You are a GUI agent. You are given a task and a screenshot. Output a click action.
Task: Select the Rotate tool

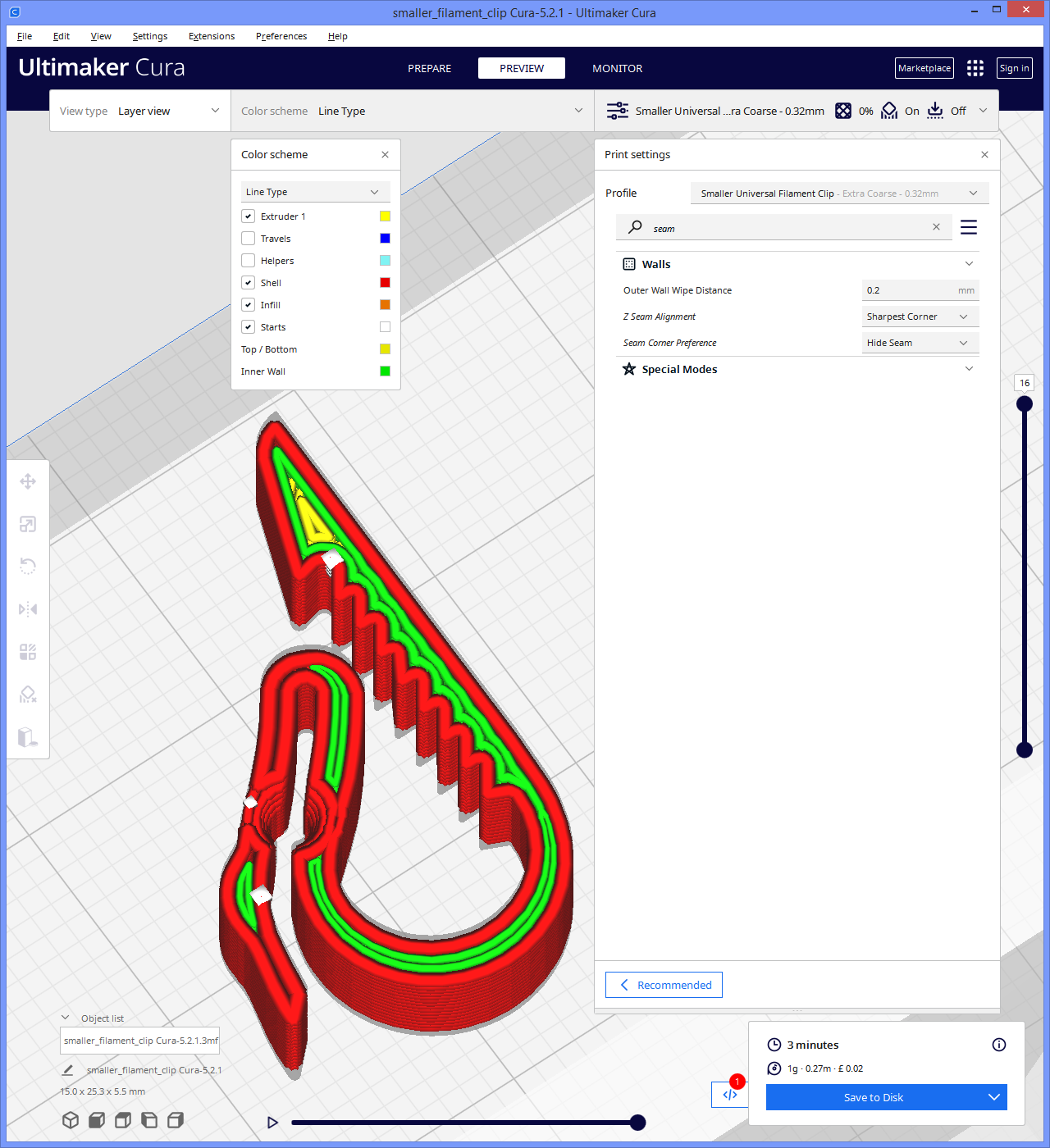tap(28, 566)
